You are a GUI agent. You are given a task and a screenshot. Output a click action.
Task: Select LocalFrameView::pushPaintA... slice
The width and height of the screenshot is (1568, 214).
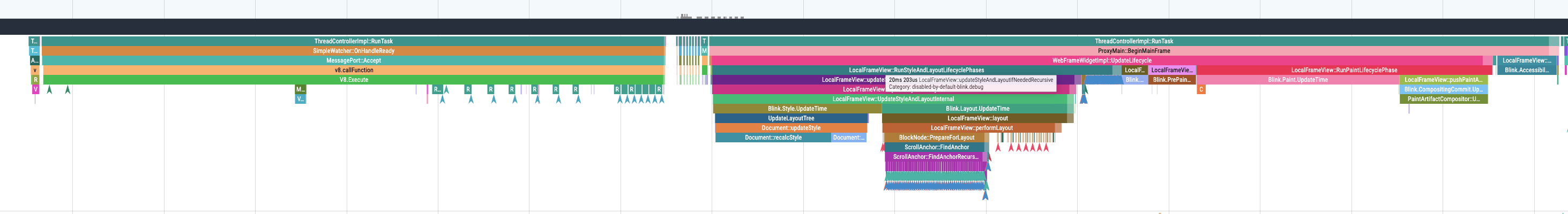coord(1443,80)
